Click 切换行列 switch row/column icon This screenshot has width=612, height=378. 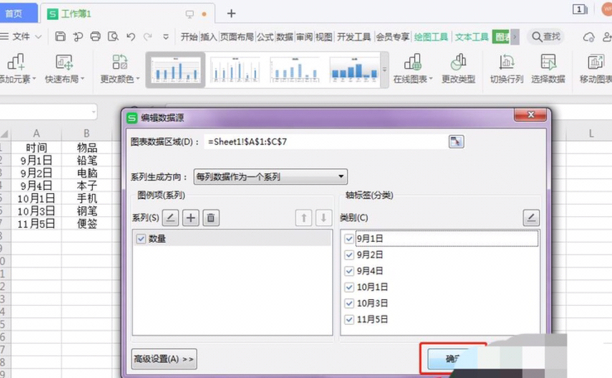(x=507, y=69)
